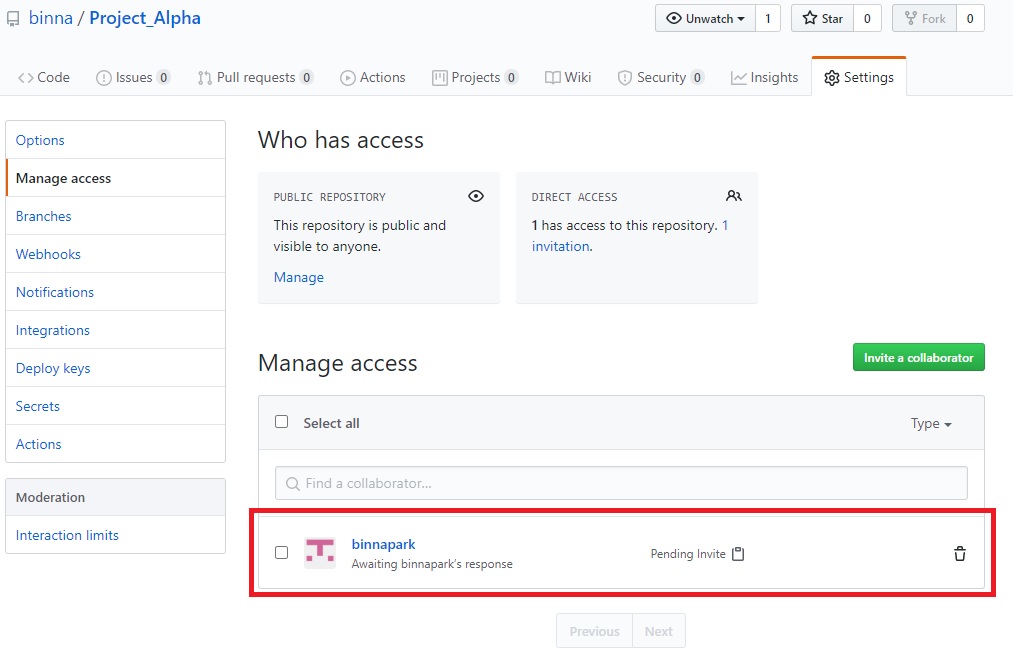1013x666 pixels.
Task: Check the binnapark row checkbox
Action: 282,552
